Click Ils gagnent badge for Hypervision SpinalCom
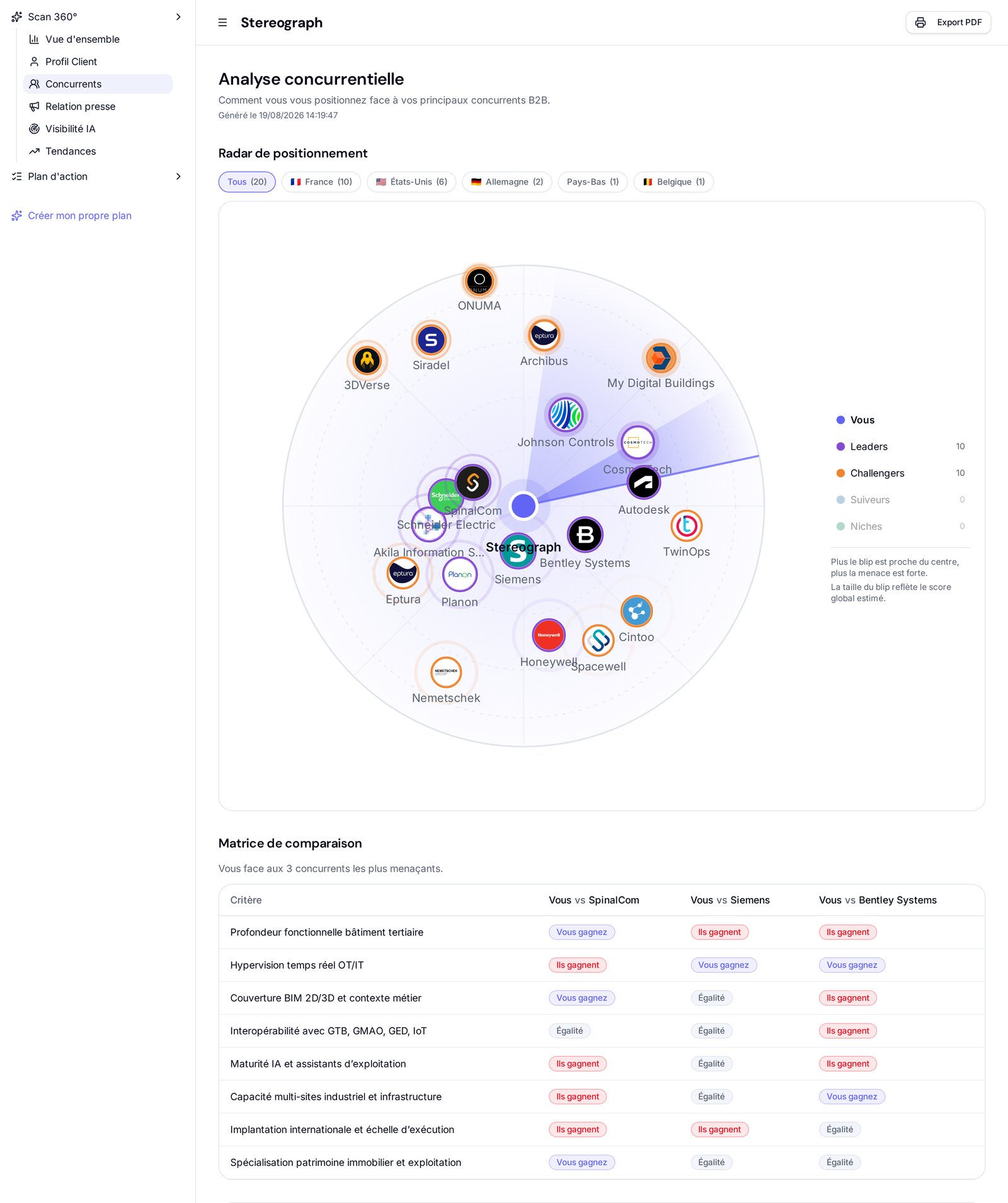The image size is (1008, 1203). [578, 965]
